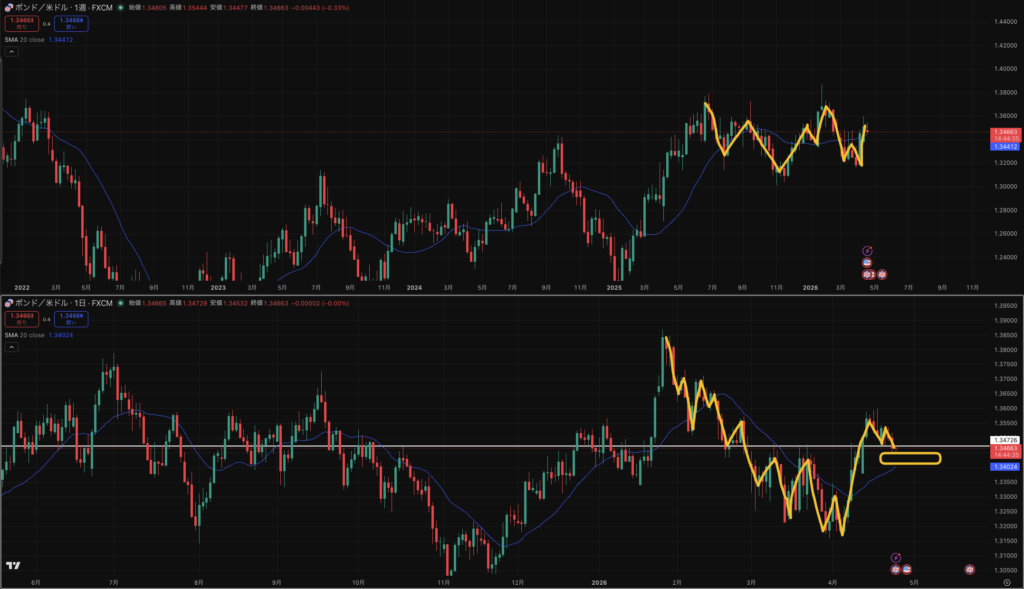
Task: Click the green market status dot, daily chart
Action: (120, 303)
